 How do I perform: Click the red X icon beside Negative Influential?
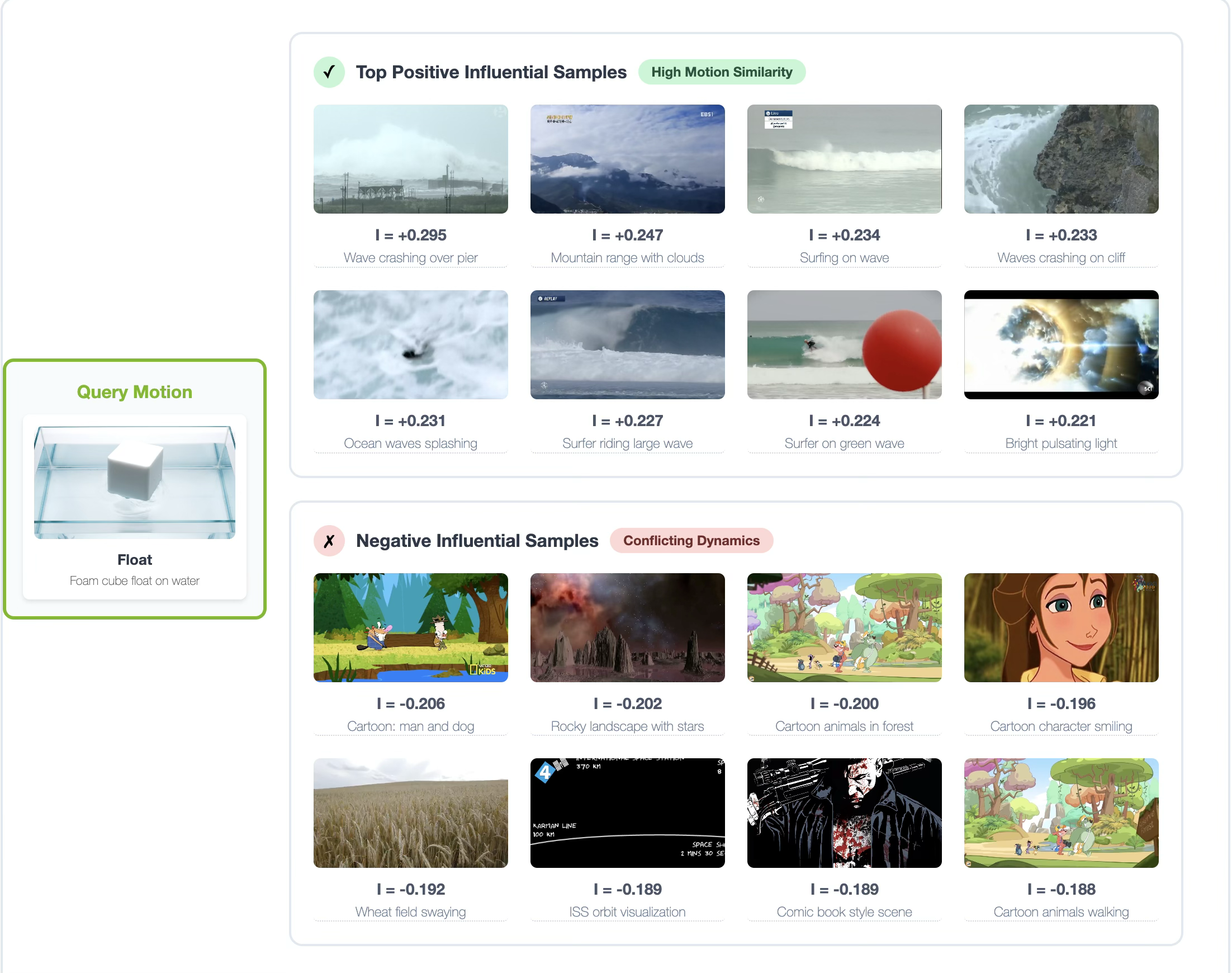tap(329, 541)
